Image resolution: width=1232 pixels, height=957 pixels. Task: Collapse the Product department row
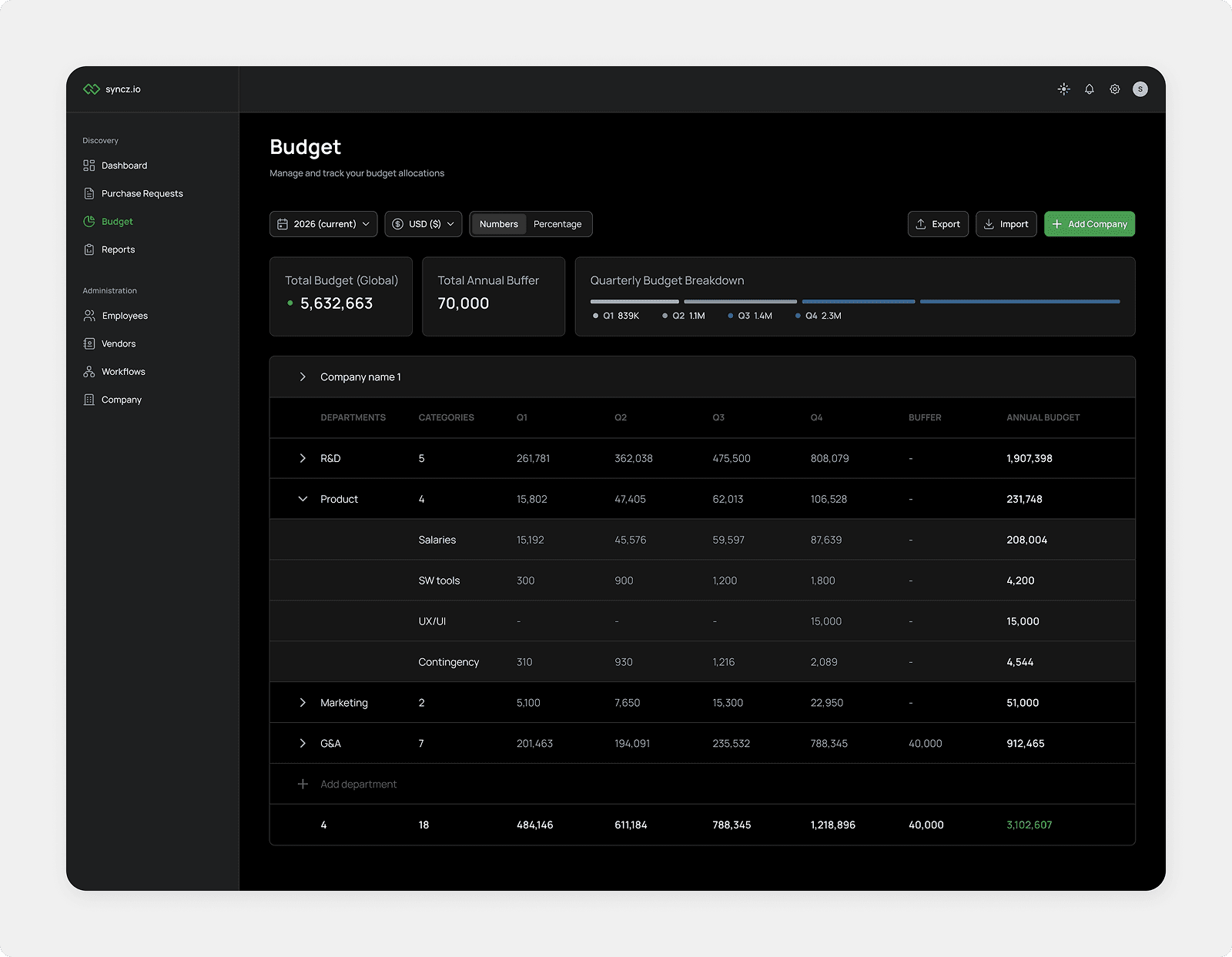coord(303,500)
